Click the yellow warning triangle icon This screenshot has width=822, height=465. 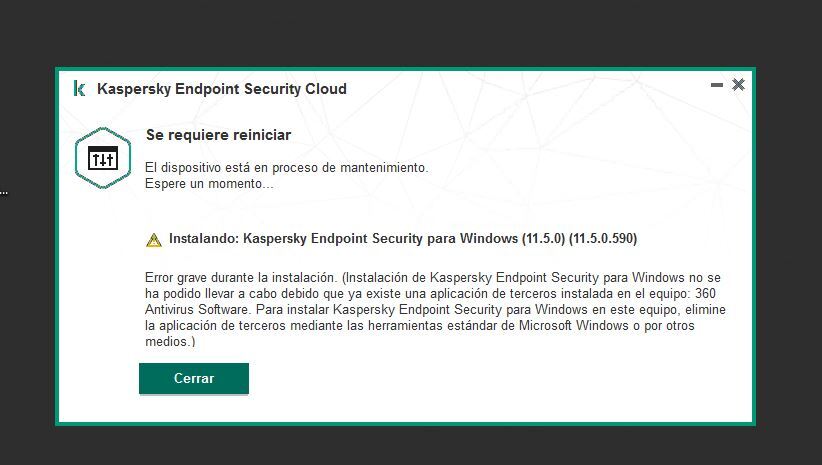154,240
